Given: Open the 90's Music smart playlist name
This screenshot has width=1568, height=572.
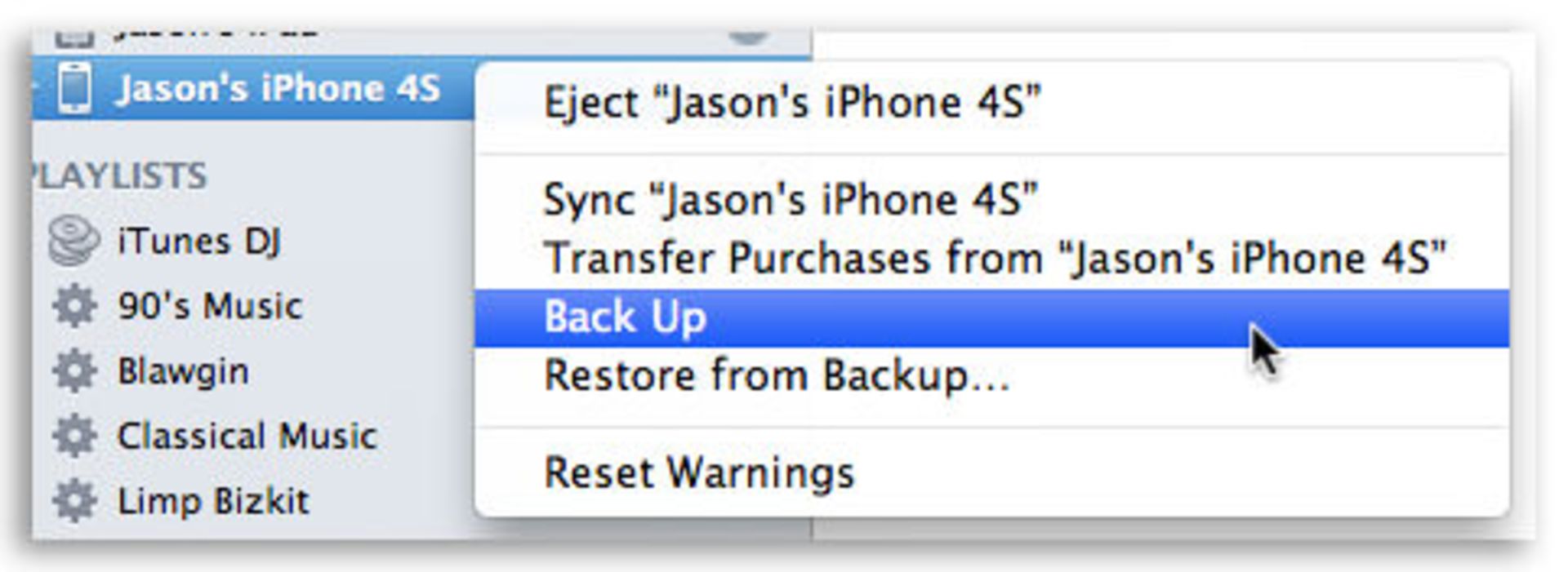Looking at the screenshot, I should (210, 306).
